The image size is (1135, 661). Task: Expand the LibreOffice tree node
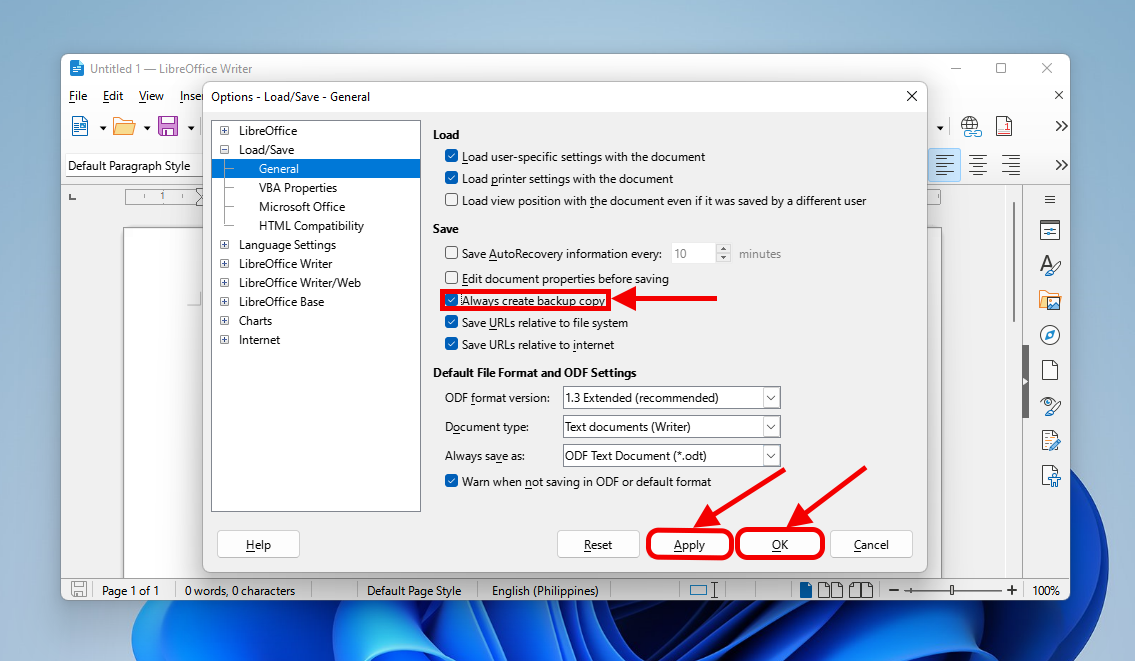pos(224,130)
